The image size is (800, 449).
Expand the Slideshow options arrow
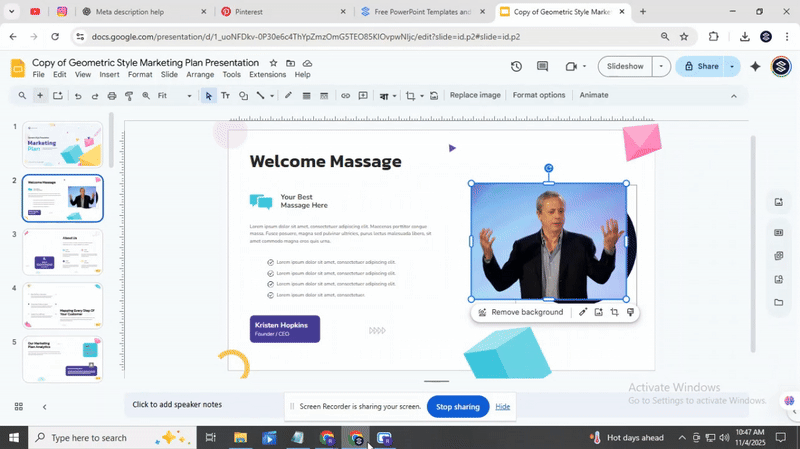coord(660,66)
